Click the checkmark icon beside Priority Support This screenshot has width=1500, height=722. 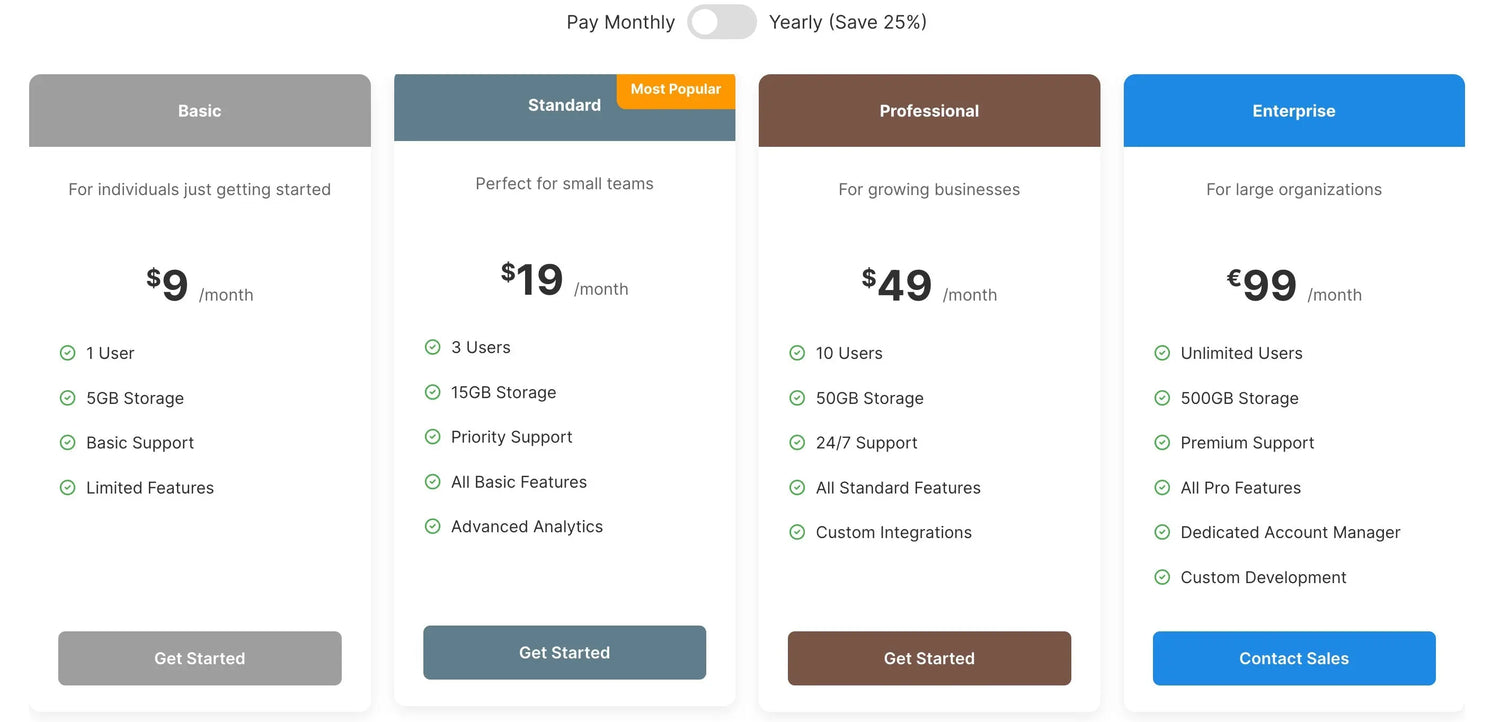coord(433,437)
